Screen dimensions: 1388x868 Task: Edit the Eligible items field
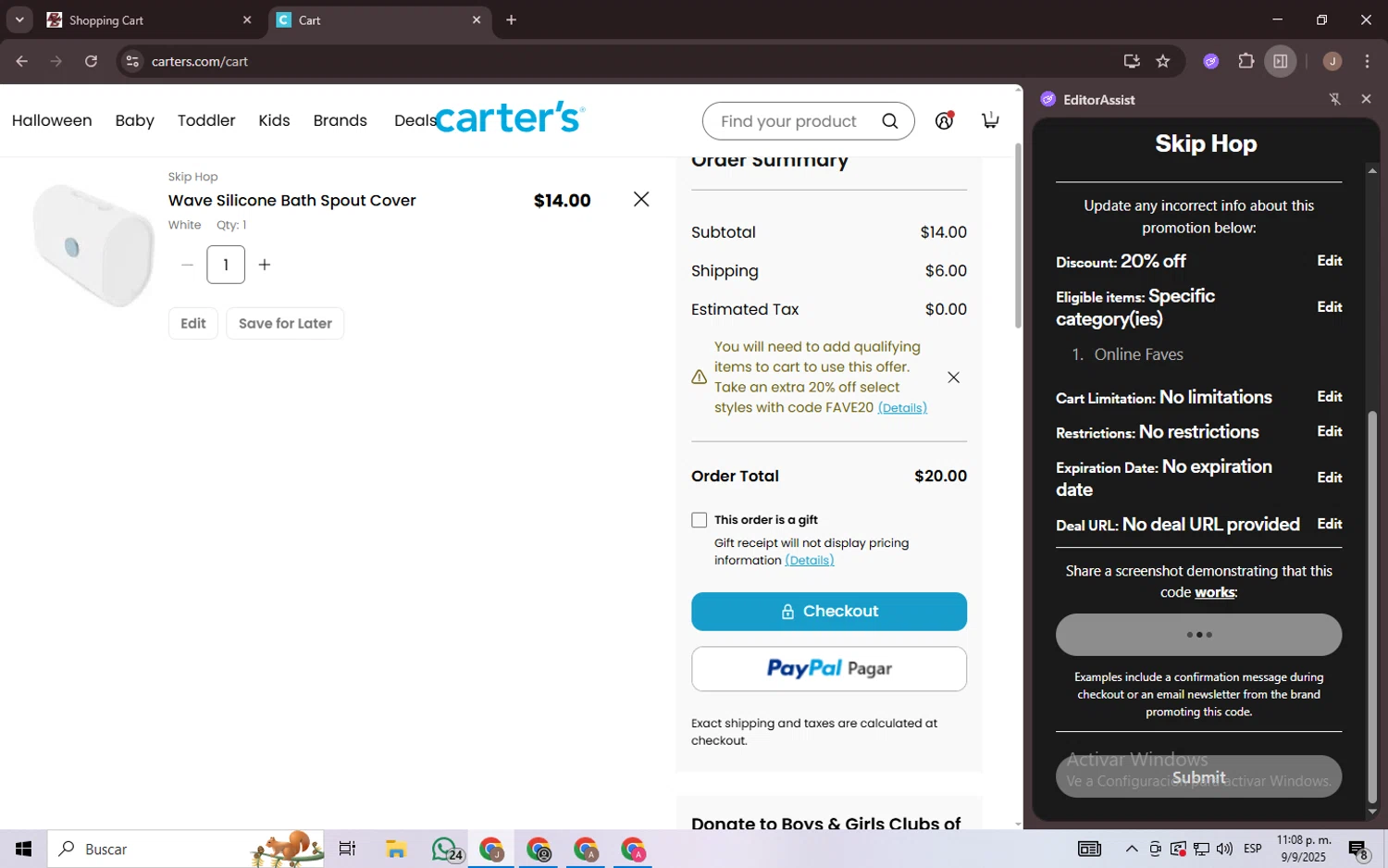[x=1330, y=307]
